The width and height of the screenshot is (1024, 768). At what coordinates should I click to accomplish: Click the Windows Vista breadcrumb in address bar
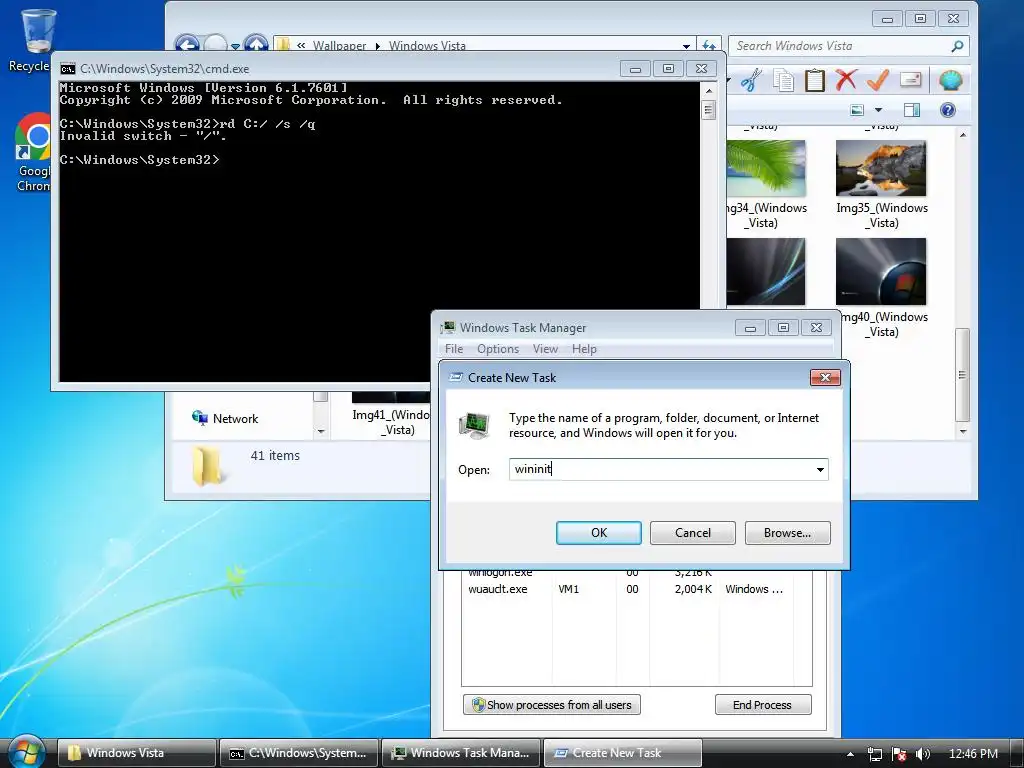pos(427,46)
